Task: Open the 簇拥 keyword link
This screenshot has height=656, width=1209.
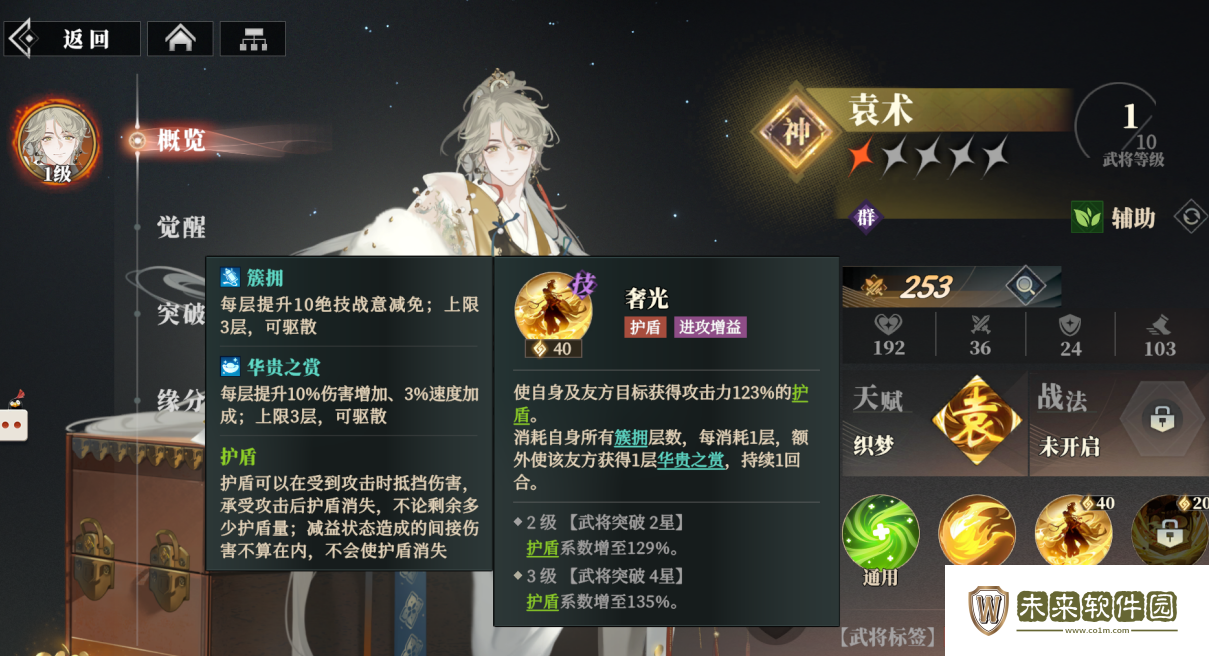Action: coord(631,438)
